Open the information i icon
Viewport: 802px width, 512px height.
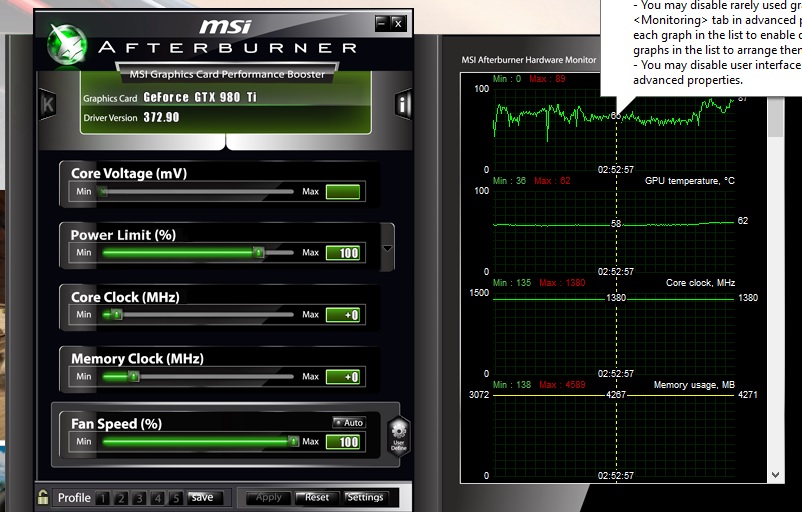click(403, 103)
